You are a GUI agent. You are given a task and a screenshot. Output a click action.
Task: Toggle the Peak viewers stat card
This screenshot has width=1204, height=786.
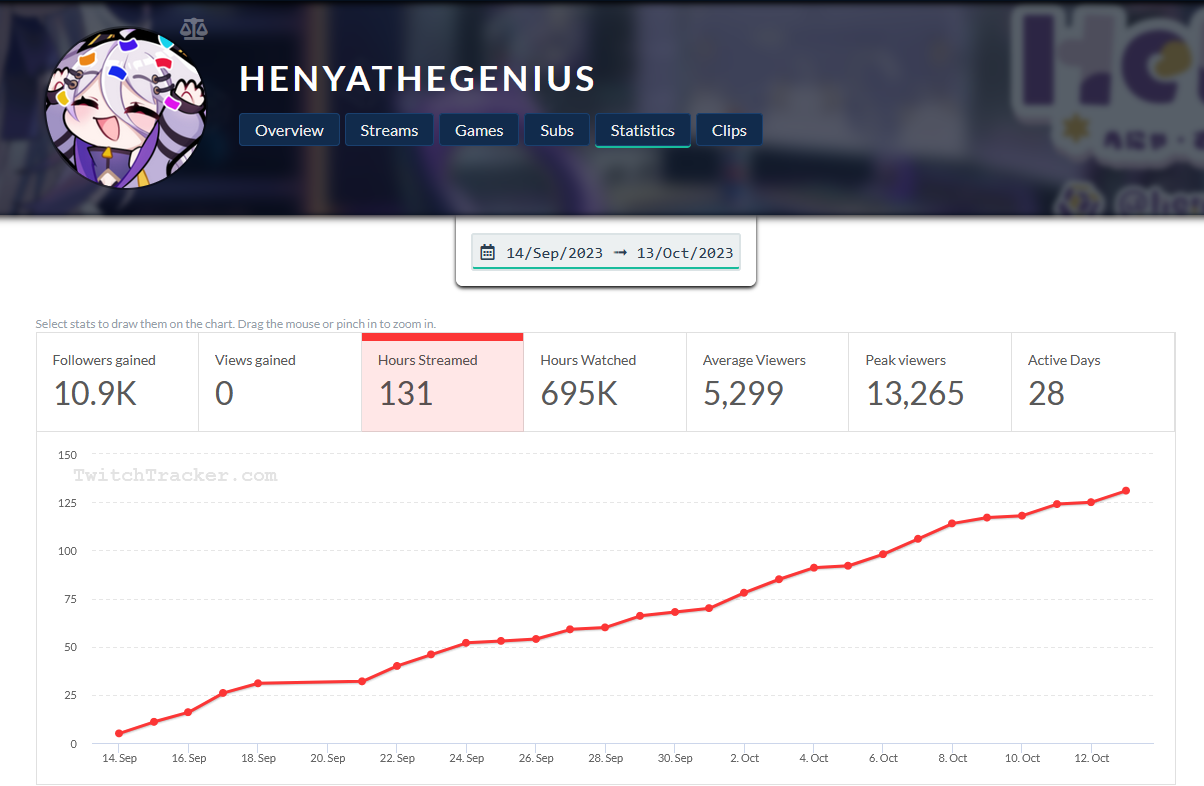pyautogui.click(x=930, y=382)
